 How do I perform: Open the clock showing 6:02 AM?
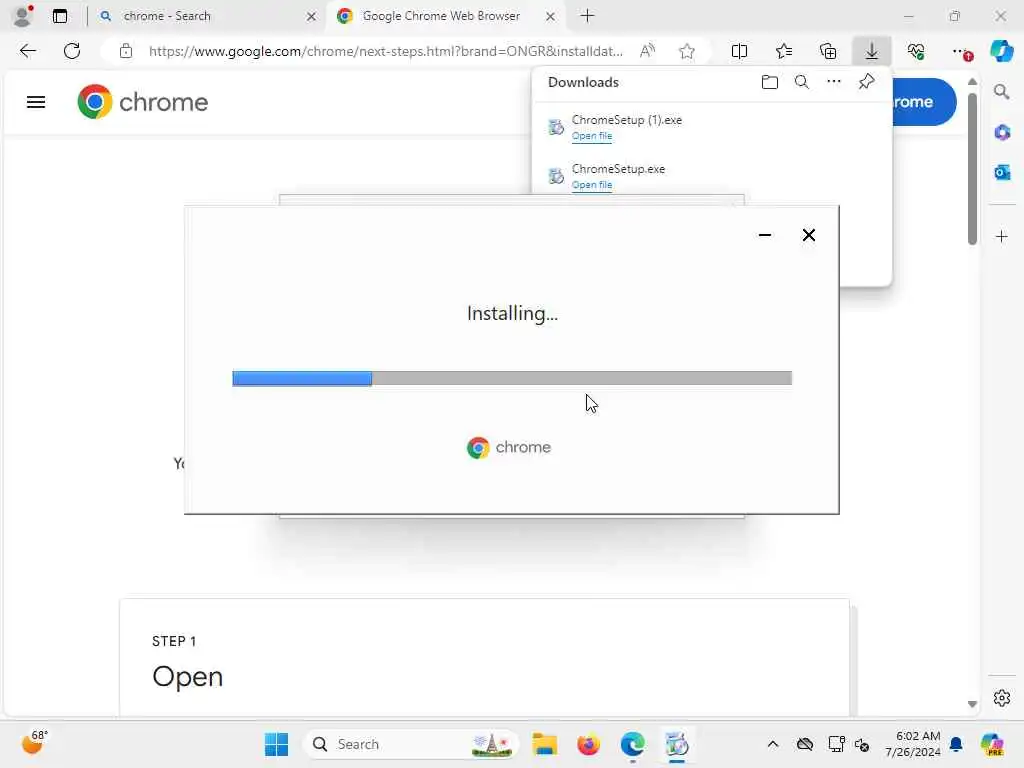tap(913, 744)
